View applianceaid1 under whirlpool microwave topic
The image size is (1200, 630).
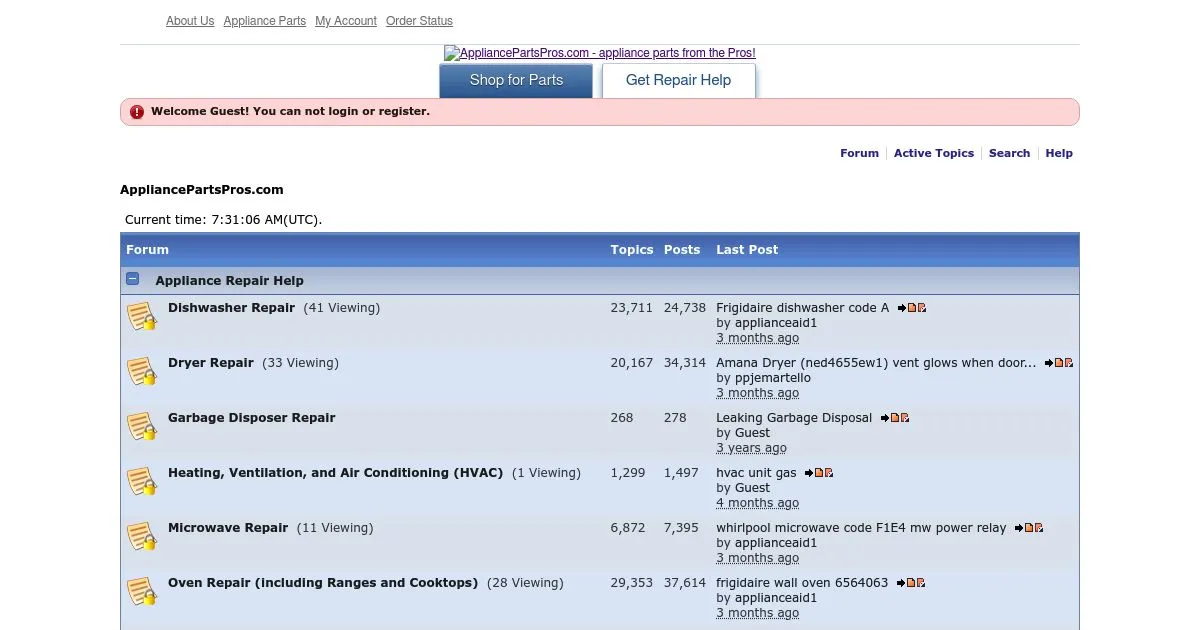tap(776, 543)
